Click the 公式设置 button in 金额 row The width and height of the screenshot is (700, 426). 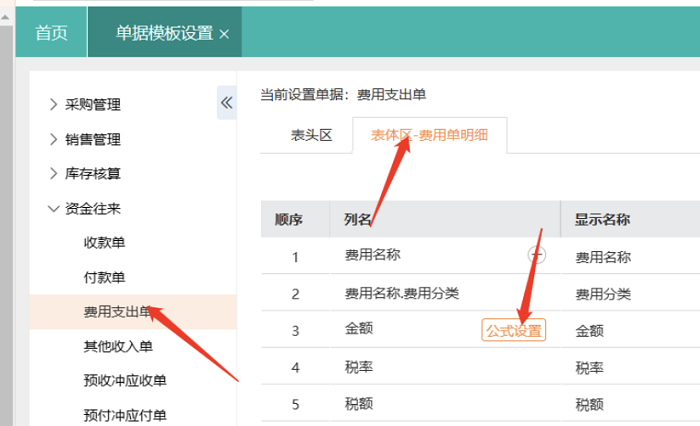coord(513,330)
